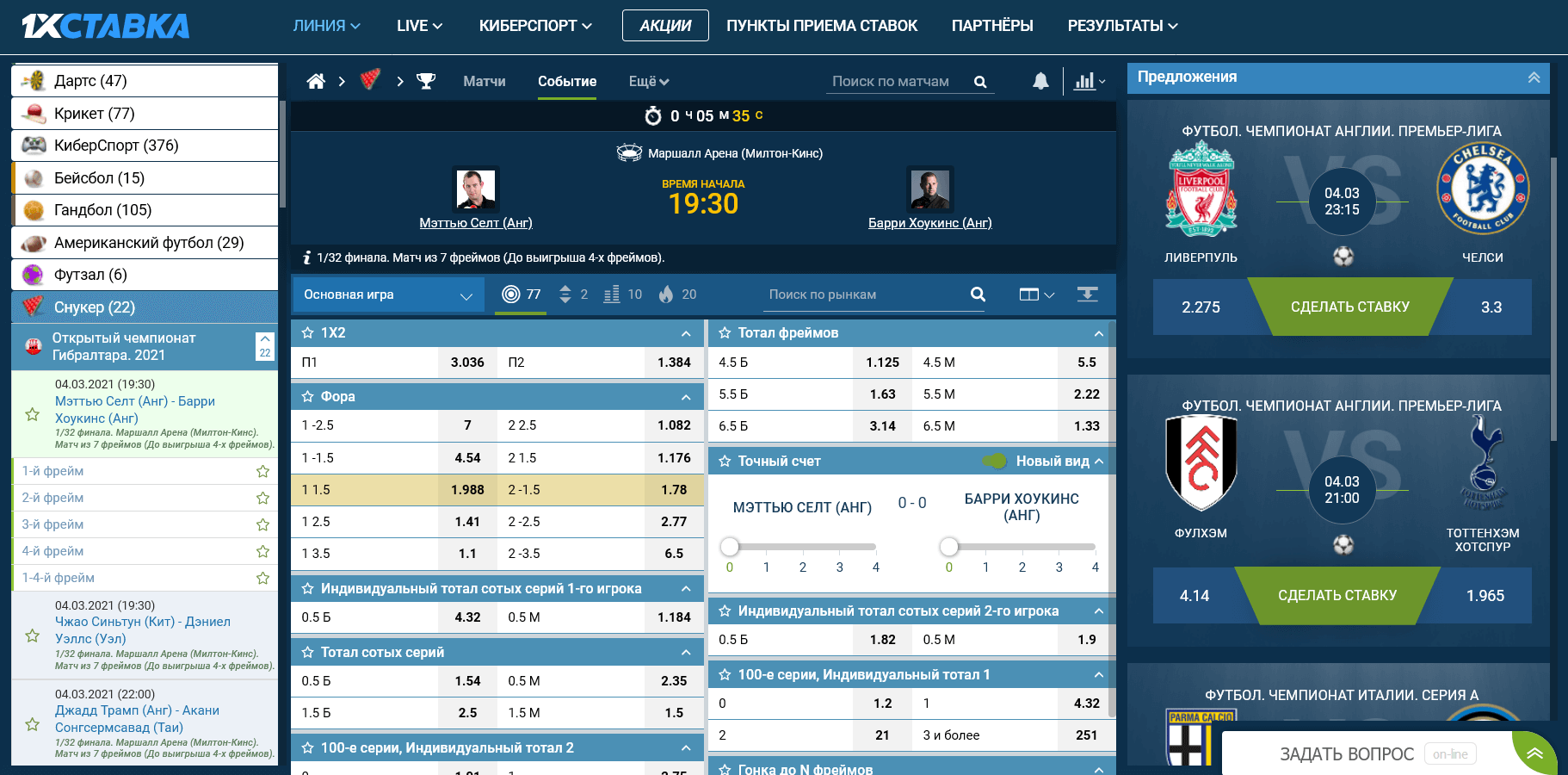Switch to the Матчи tab
Viewport: 1568px width, 775px height.
pos(485,81)
